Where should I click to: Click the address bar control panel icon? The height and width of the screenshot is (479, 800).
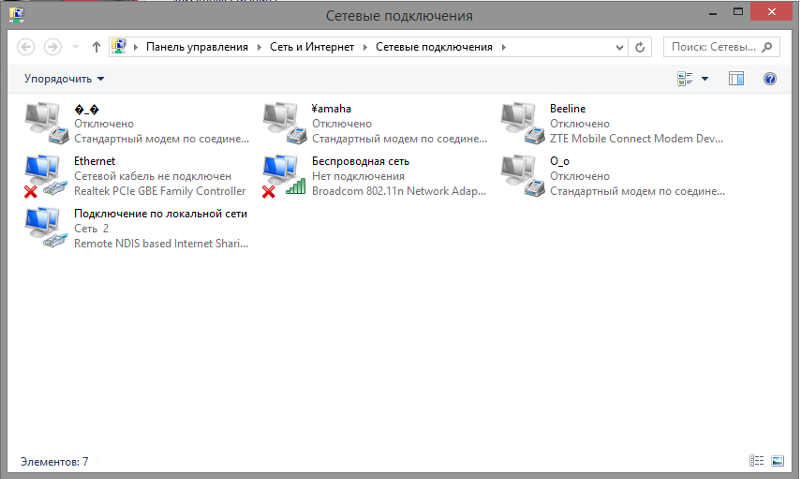(119, 46)
